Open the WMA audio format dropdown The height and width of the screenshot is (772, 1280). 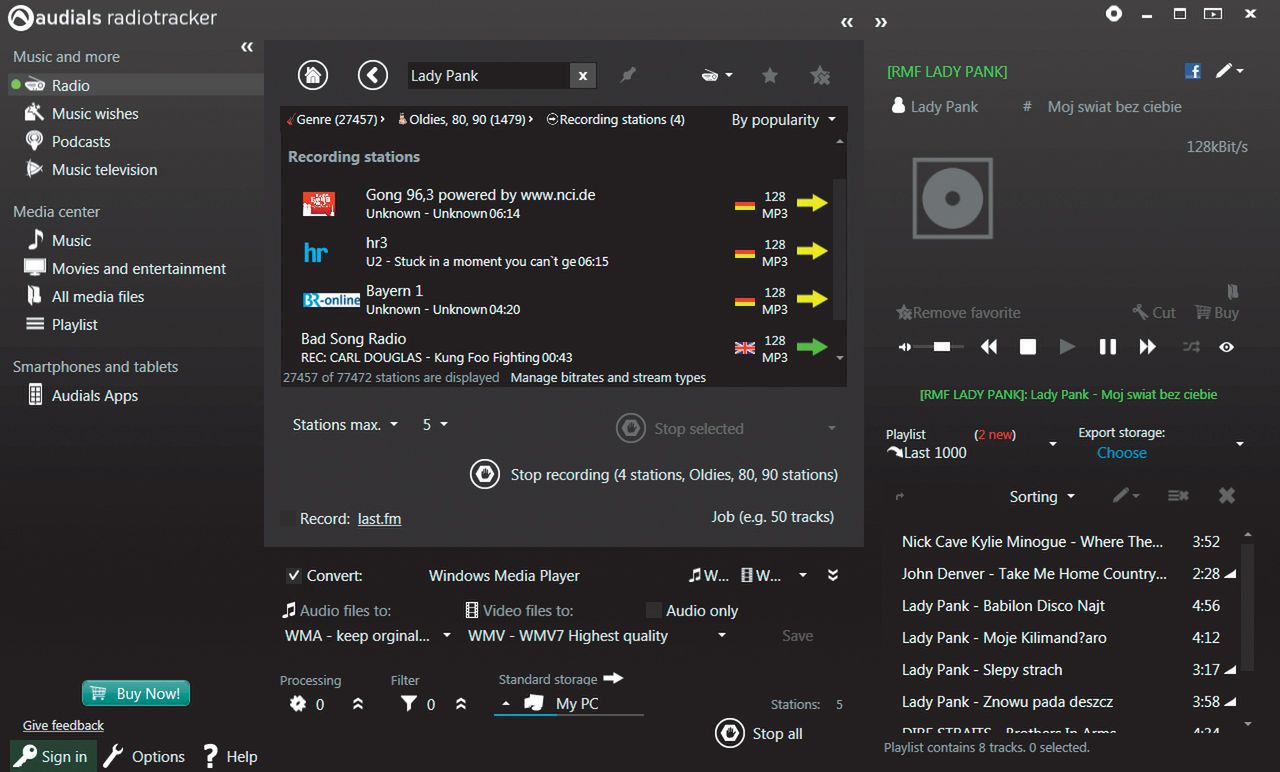368,635
